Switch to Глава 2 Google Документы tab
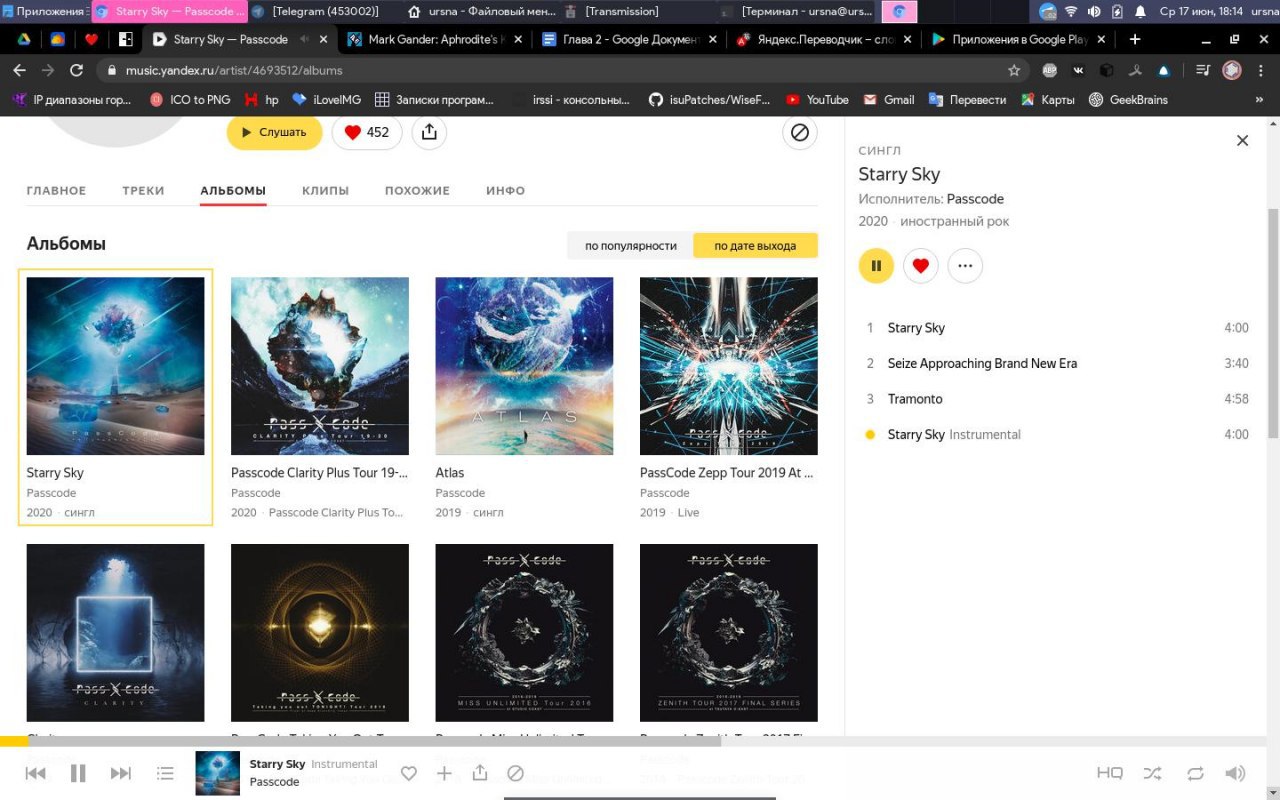 (x=630, y=39)
